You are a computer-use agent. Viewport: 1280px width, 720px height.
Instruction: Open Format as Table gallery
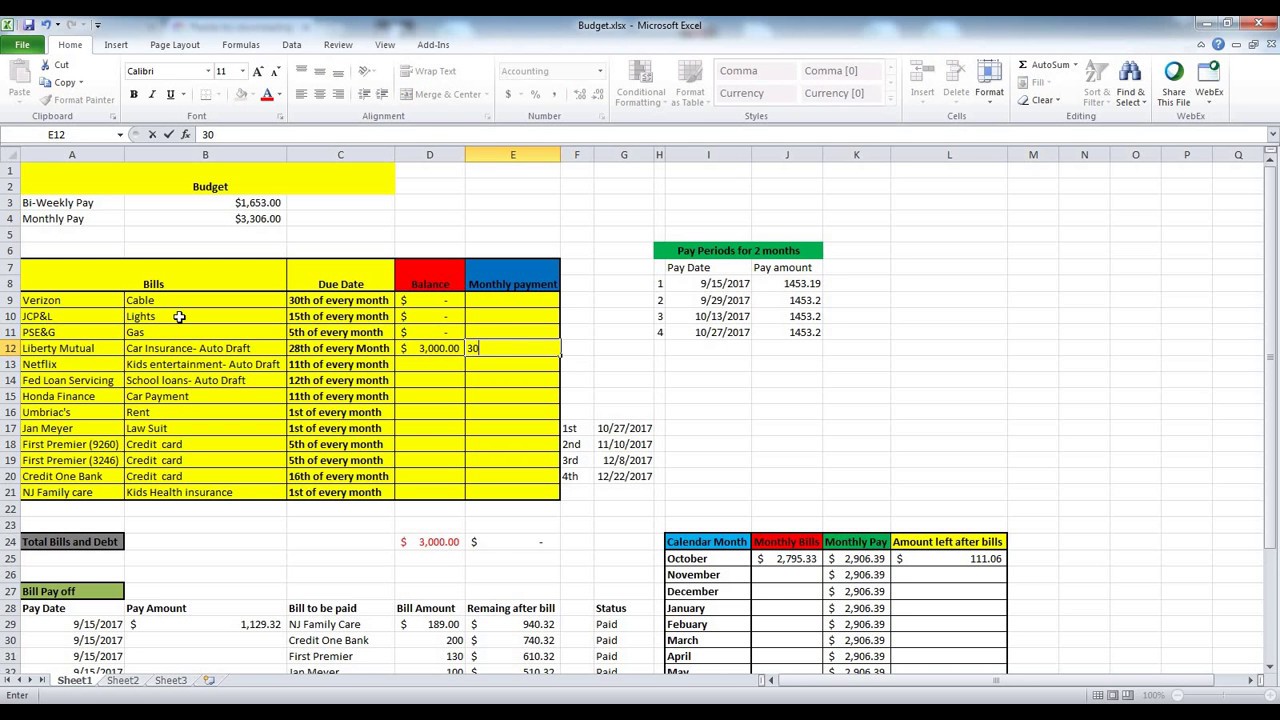[689, 84]
